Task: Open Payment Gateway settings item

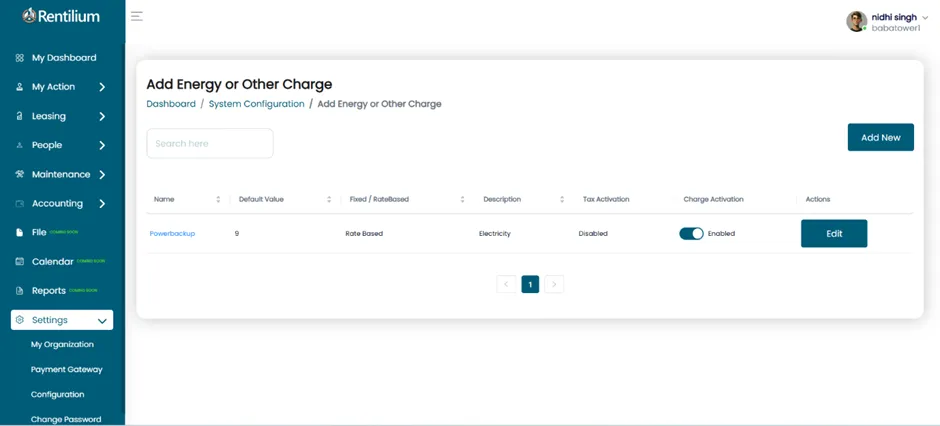Action: [x=67, y=370]
